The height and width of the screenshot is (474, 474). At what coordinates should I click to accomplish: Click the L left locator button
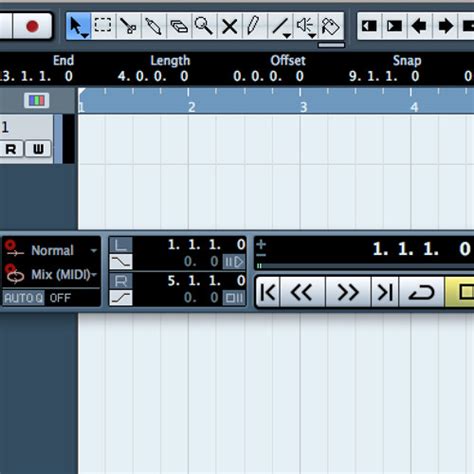[x=121, y=245]
